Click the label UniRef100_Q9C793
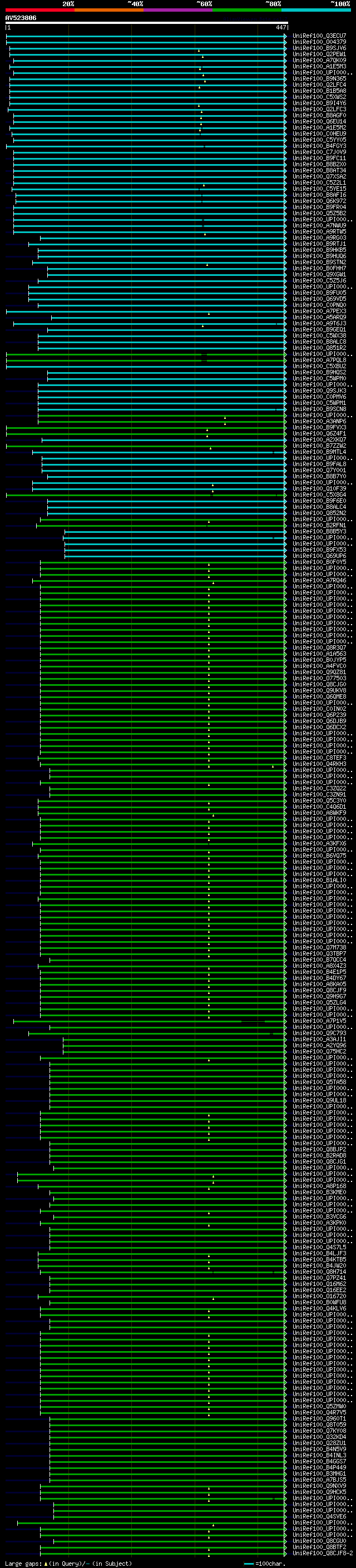The height and width of the screenshot is (1568, 356). point(319,1033)
